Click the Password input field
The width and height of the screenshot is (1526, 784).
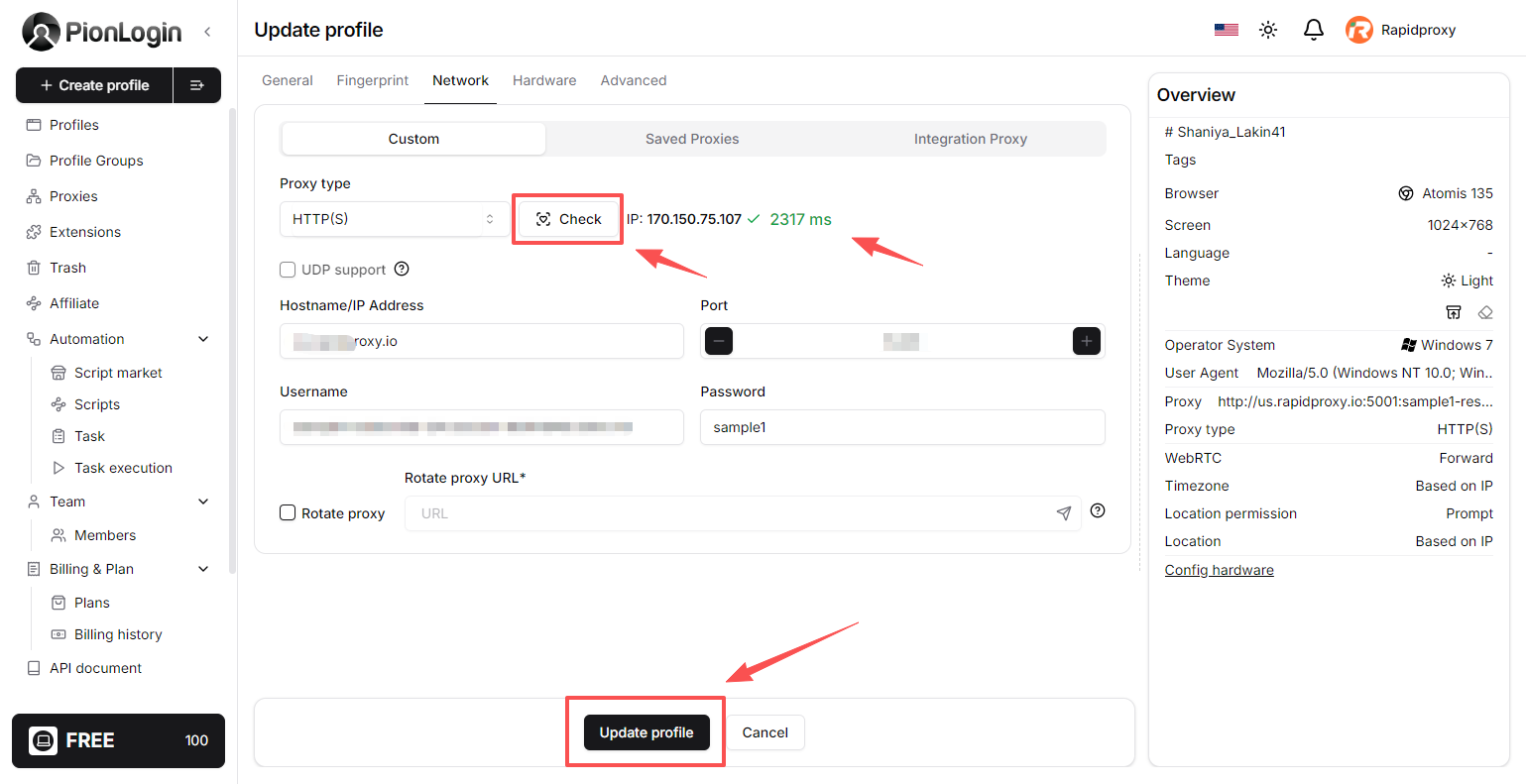click(902, 427)
